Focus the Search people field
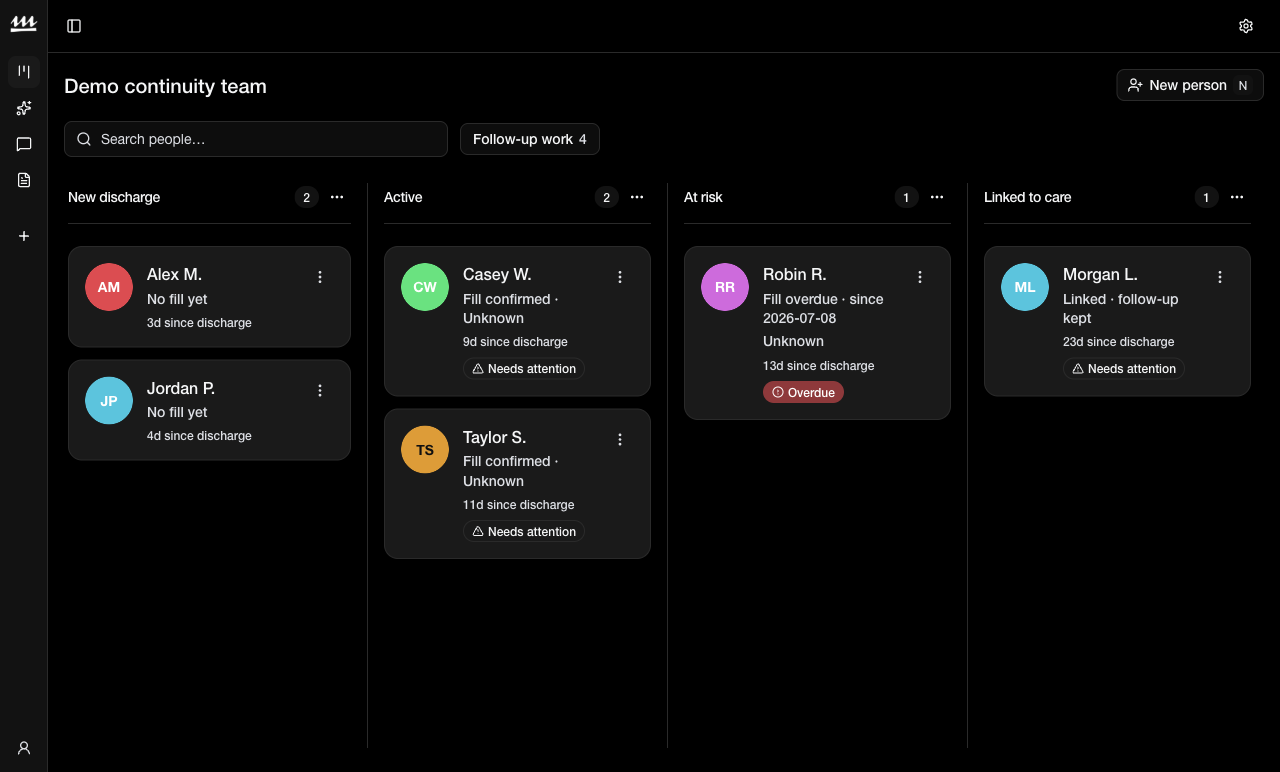This screenshot has height=772, width=1280. click(256, 139)
